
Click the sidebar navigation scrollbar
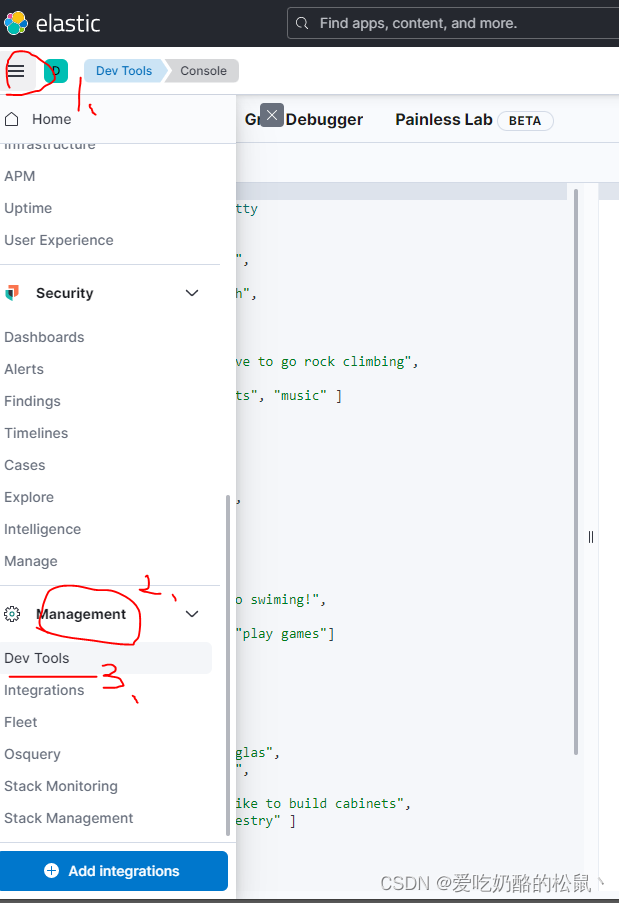coord(228,665)
